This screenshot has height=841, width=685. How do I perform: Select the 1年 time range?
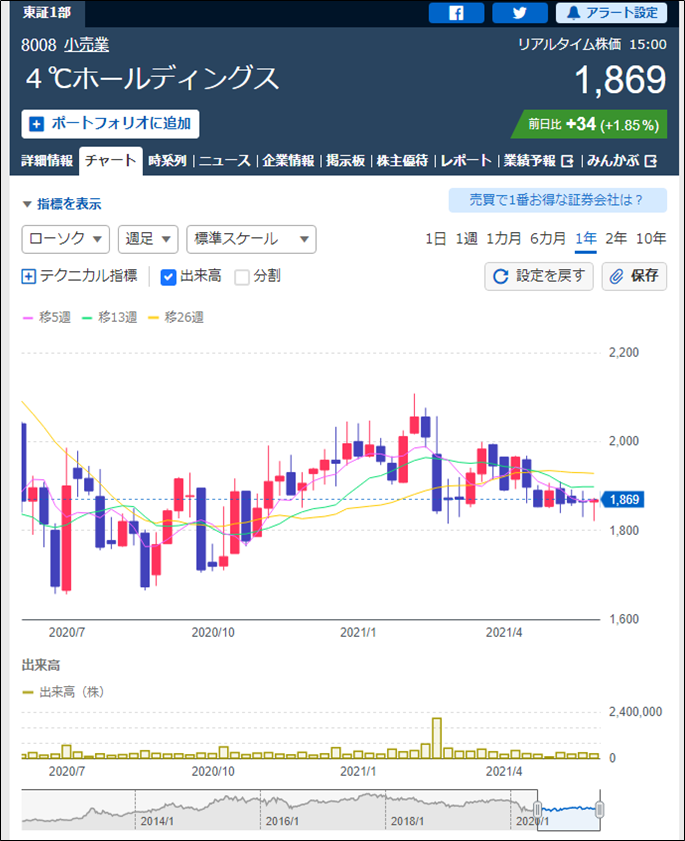[586, 239]
